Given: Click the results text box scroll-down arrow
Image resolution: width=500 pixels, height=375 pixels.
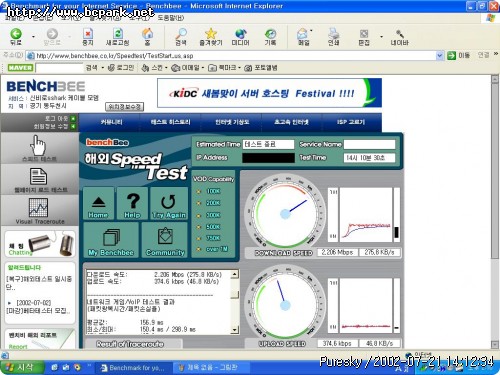Looking at the screenshot, I should coord(235,330).
